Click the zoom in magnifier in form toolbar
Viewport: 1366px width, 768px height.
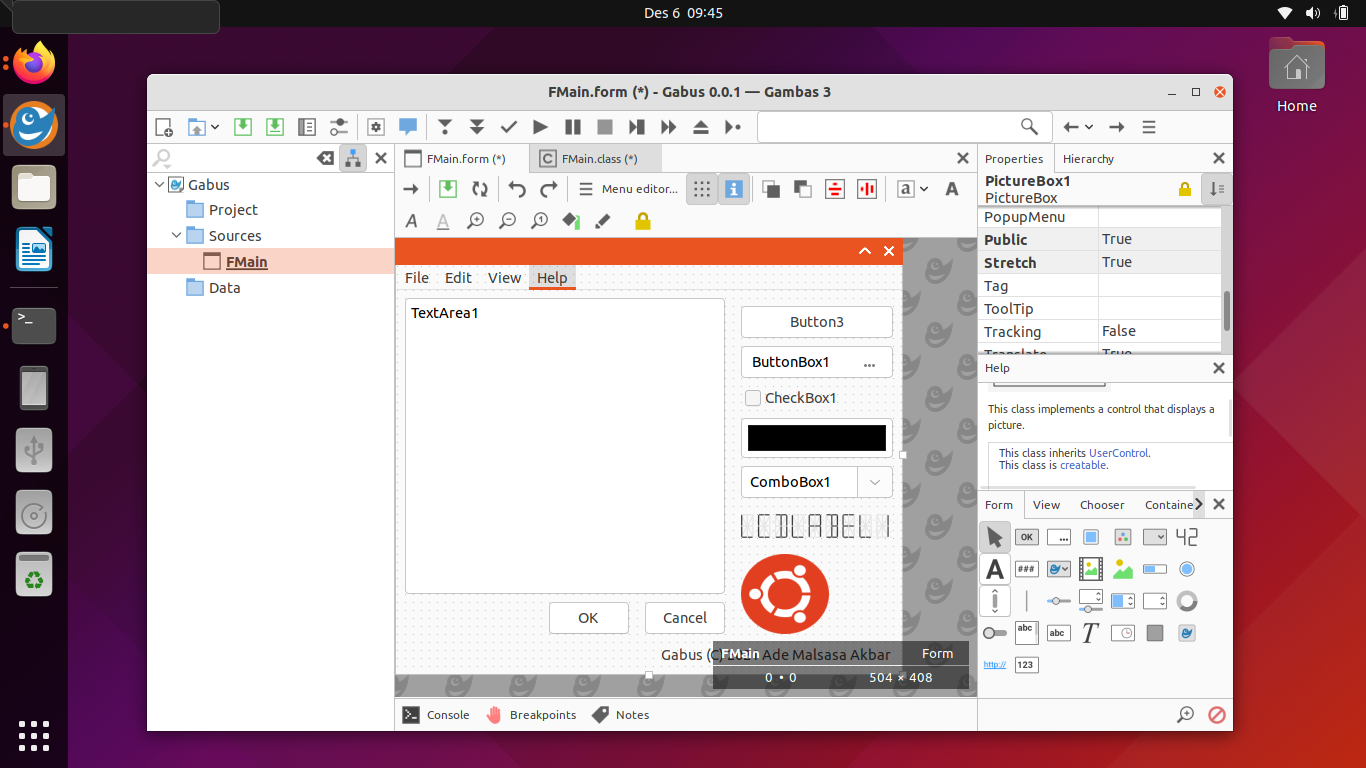[476, 221]
